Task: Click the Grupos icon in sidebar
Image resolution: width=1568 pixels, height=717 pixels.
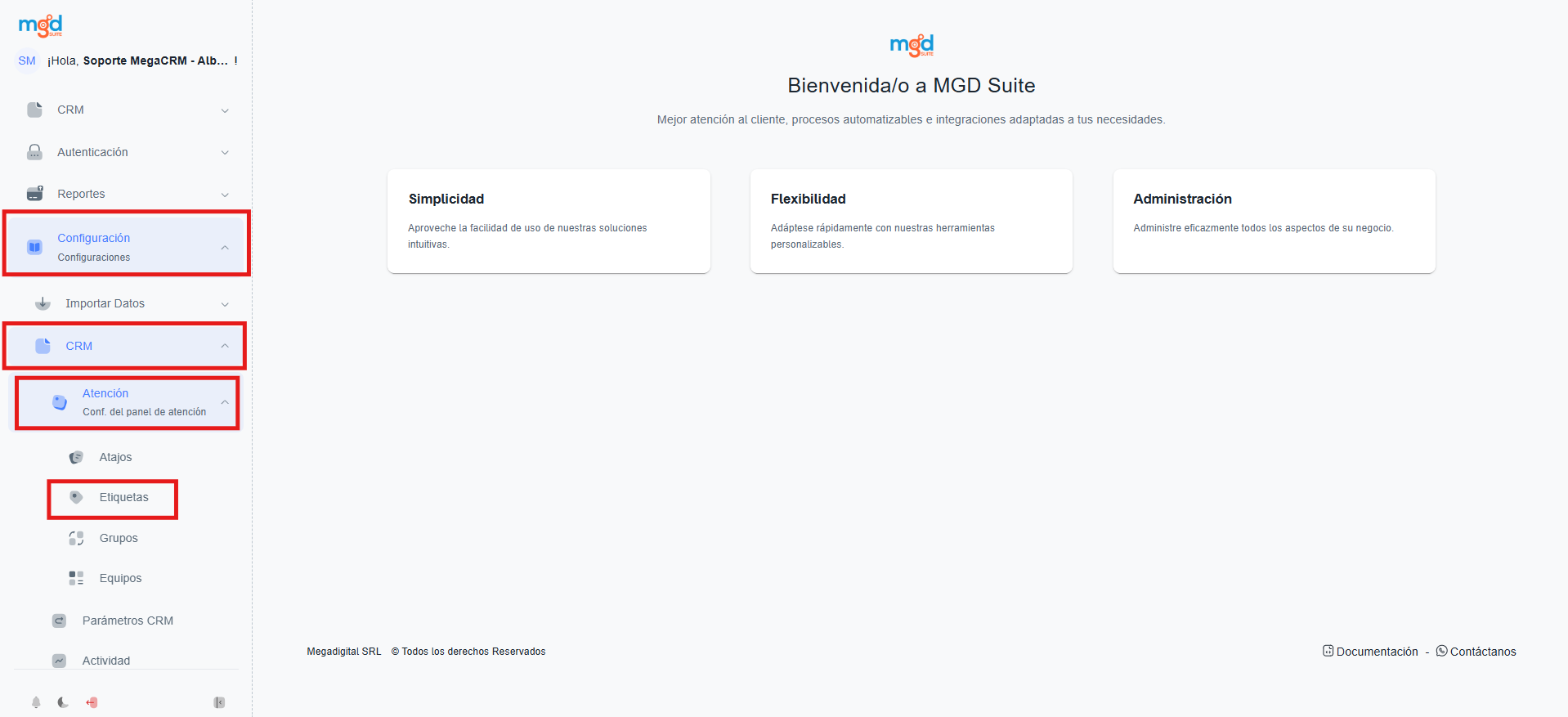Action: tap(76, 538)
